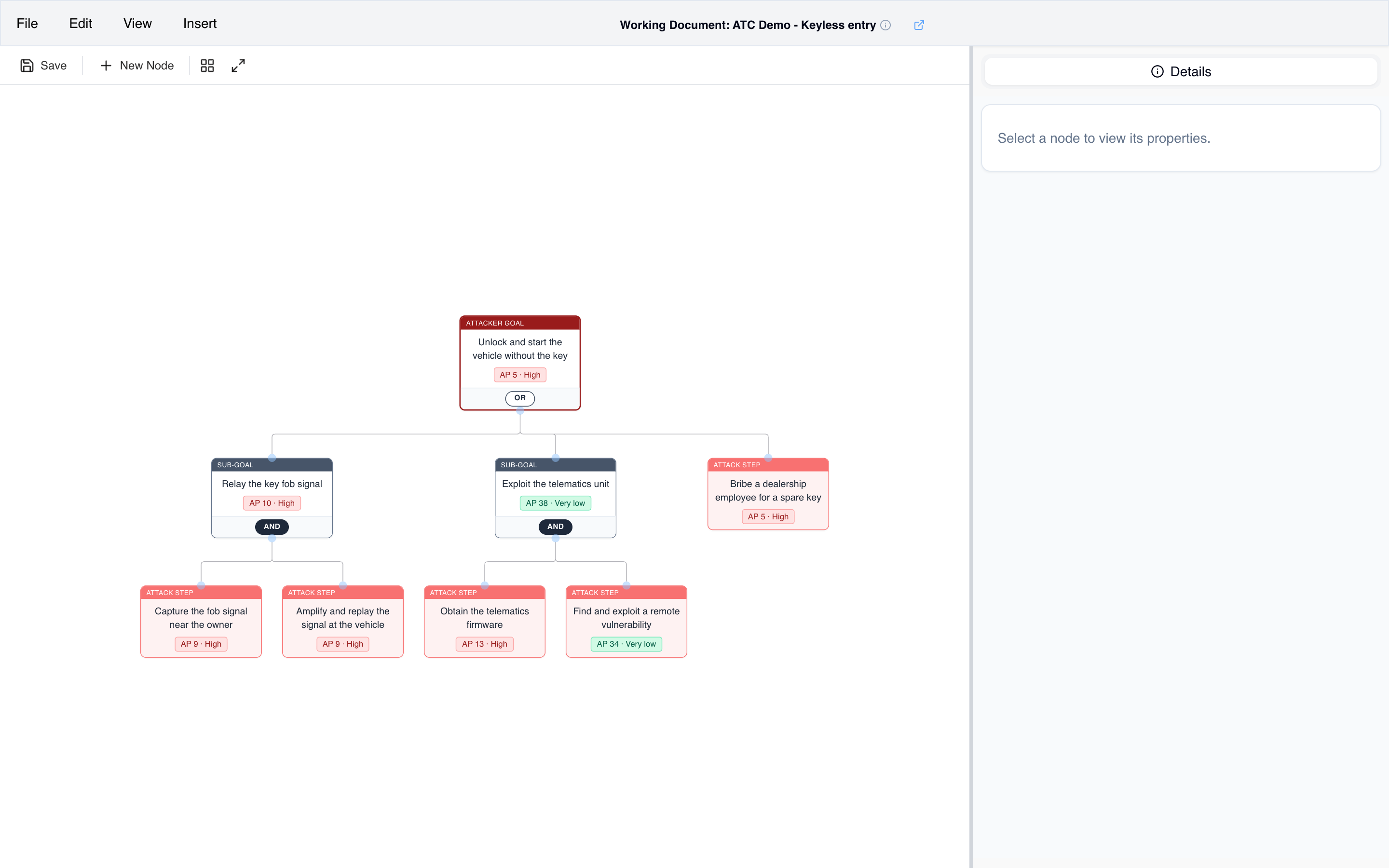Click the 'AP 10 · High' badge
Image resolution: width=1389 pixels, height=868 pixels.
click(272, 503)
